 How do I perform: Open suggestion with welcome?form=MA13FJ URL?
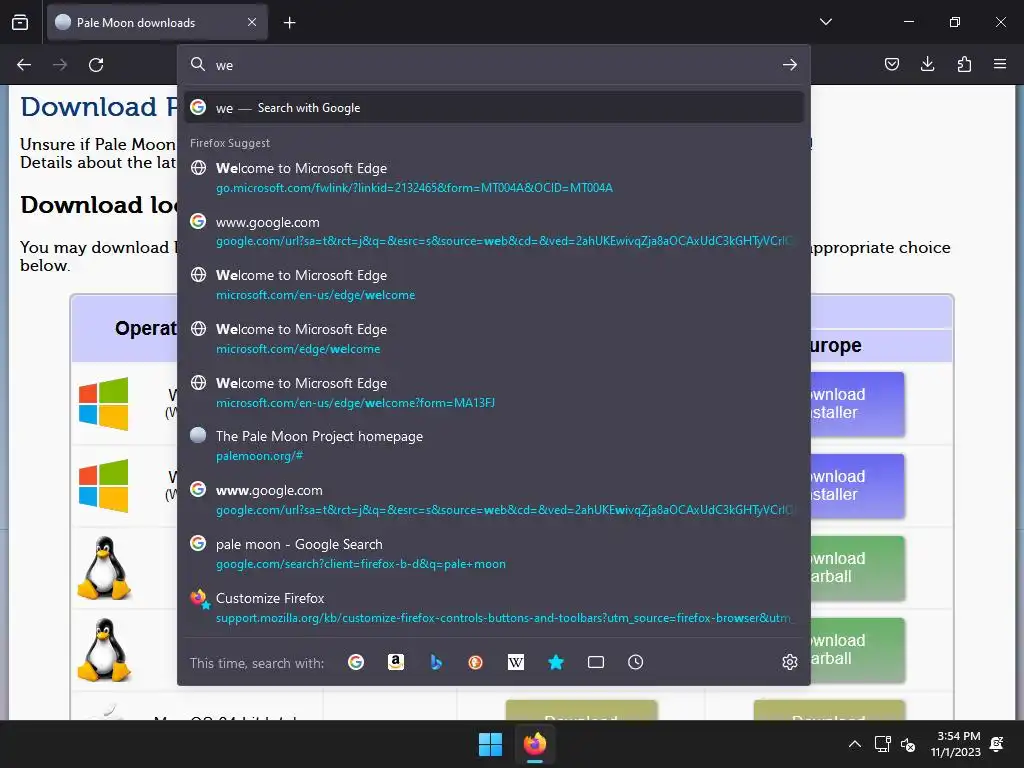pos(494,392)
